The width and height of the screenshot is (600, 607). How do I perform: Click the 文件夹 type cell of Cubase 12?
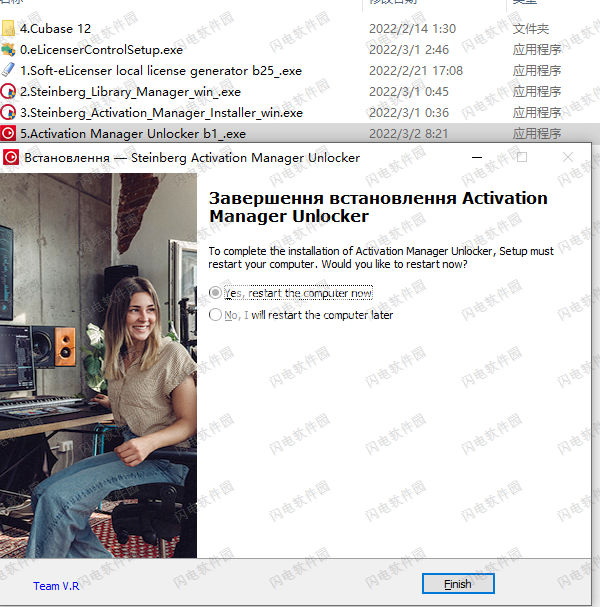click(531, 29)
